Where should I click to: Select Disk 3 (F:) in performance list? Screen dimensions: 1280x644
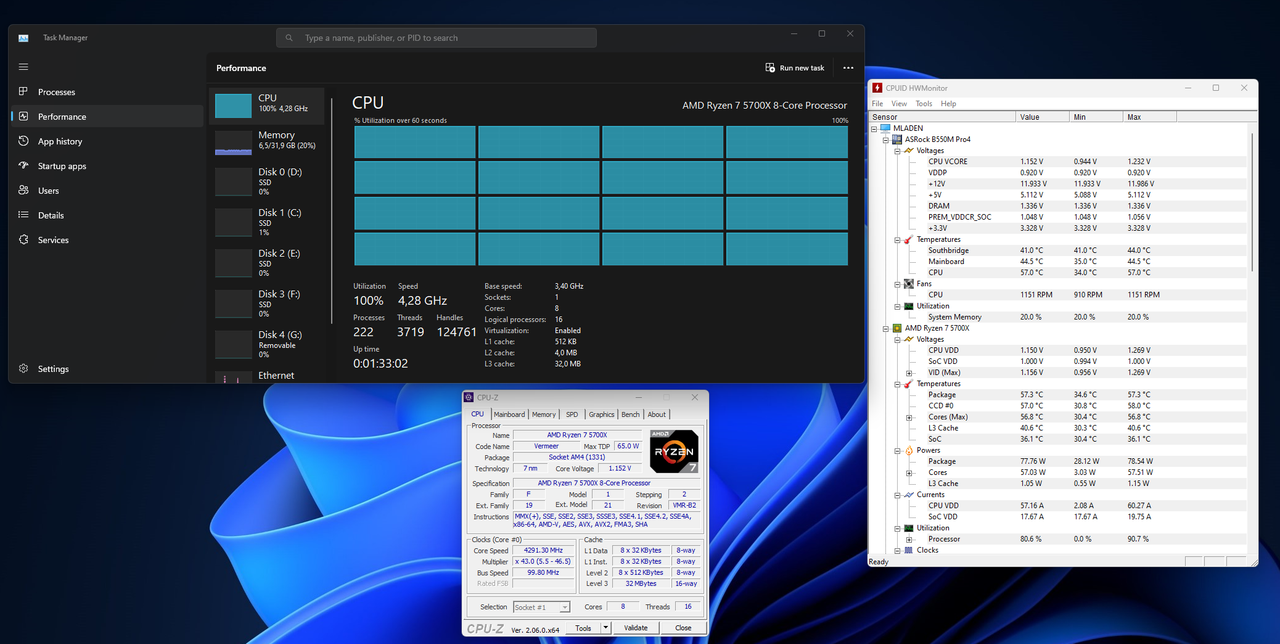click(266, 304)
